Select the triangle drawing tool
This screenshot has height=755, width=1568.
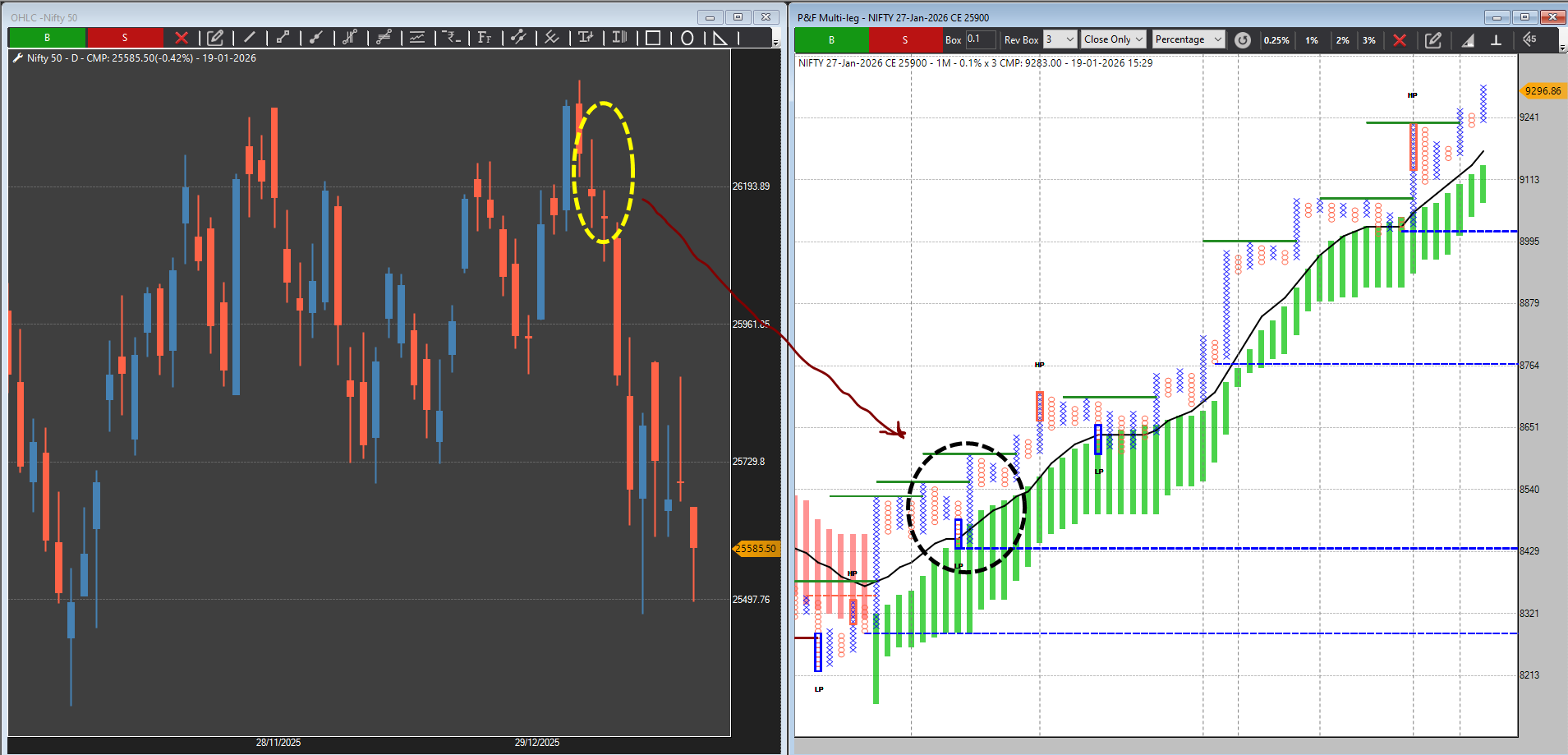click(720, 38)
